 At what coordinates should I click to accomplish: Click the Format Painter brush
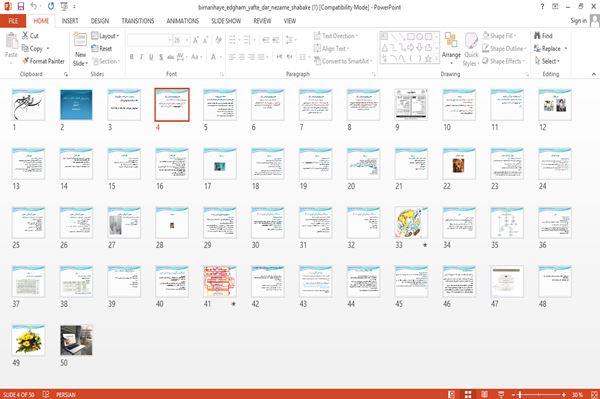point(25,61)
